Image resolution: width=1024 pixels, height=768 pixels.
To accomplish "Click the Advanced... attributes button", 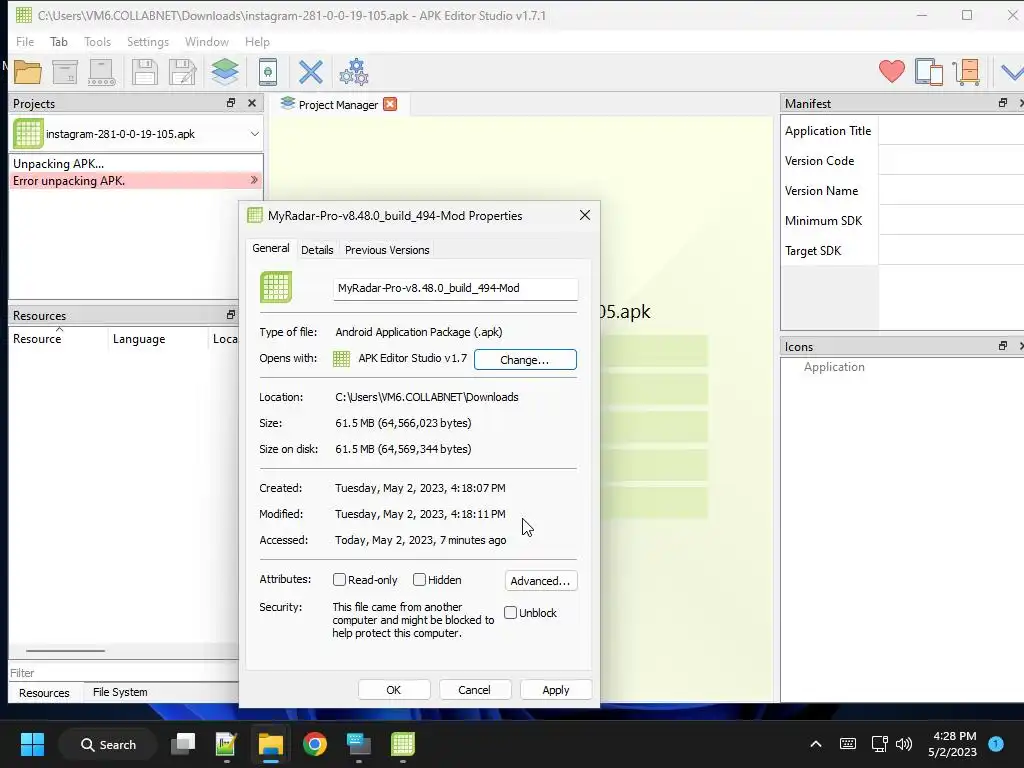I will pos(541,581).
